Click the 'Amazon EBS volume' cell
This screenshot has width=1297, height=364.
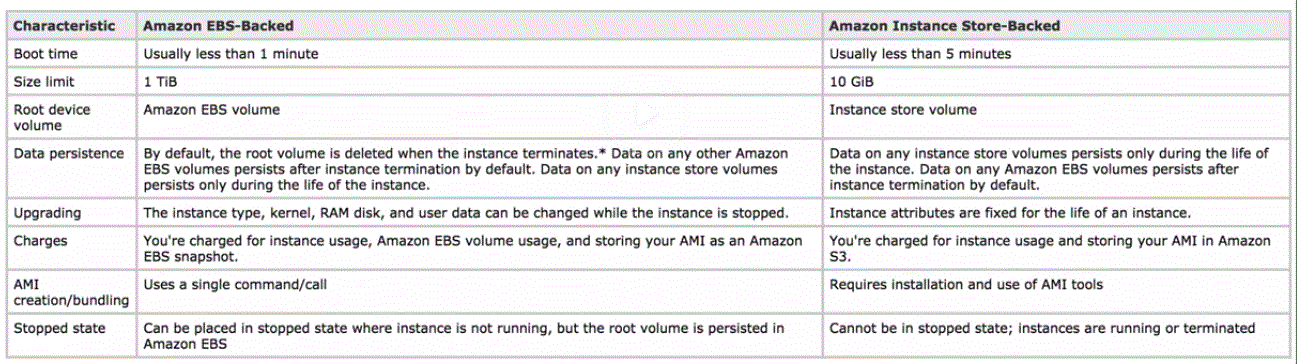pyautogui.click(x=212, y=109)
